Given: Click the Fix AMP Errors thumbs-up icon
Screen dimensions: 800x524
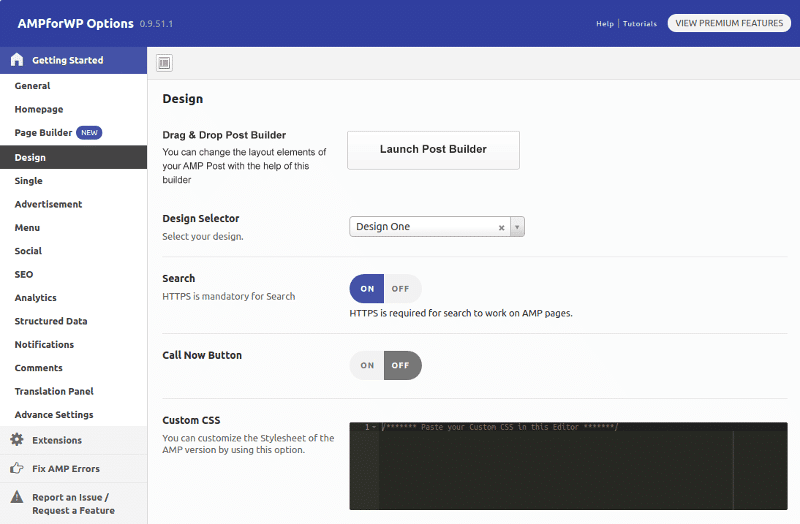Looking at the screenshot, I should (x=17, y=468).
